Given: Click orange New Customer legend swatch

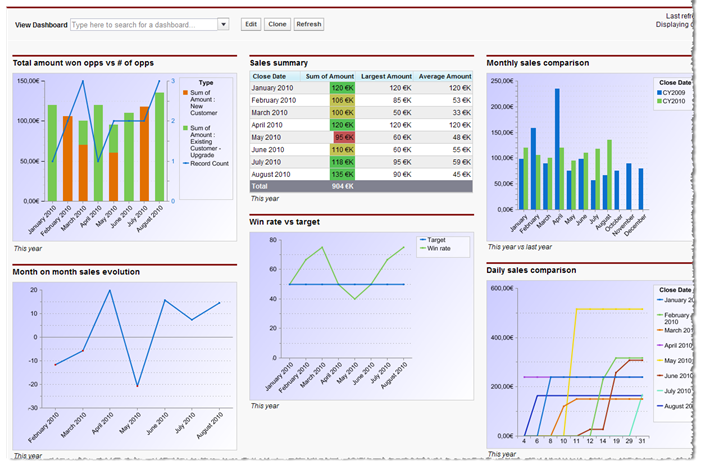Looking at the screenshot, I should tap(185, 92).
